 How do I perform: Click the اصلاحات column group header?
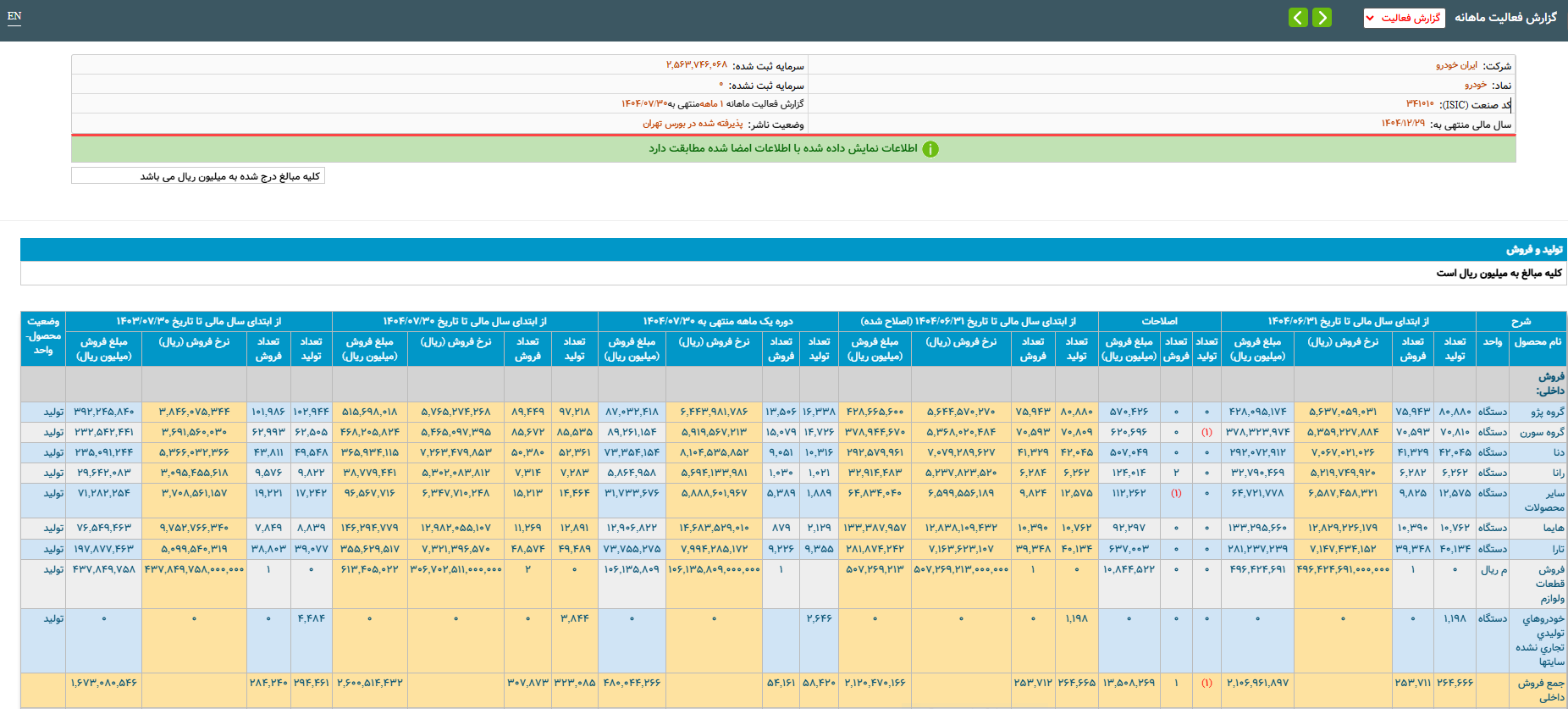(1159, 321)
